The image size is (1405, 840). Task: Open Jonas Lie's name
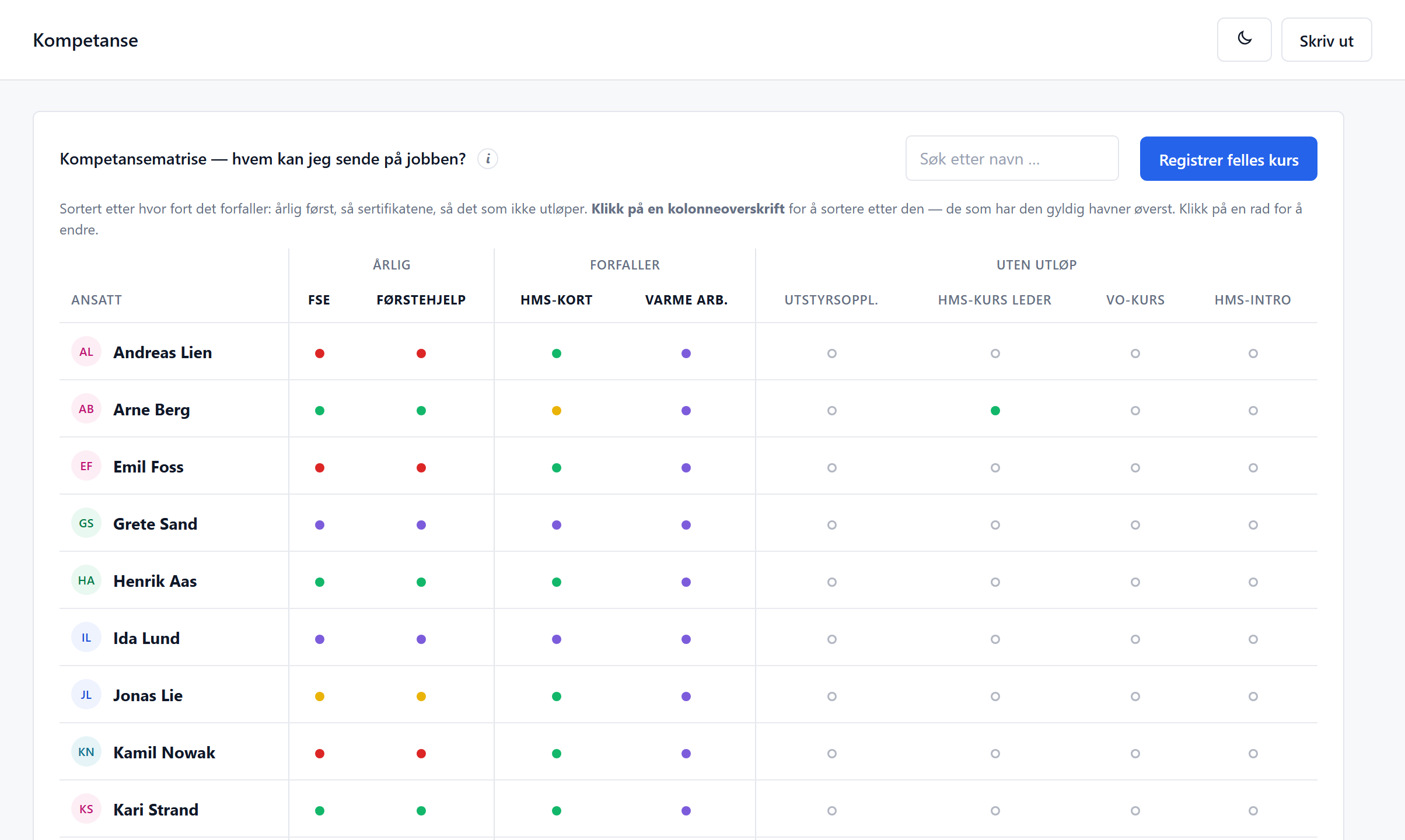click(148, 695)
